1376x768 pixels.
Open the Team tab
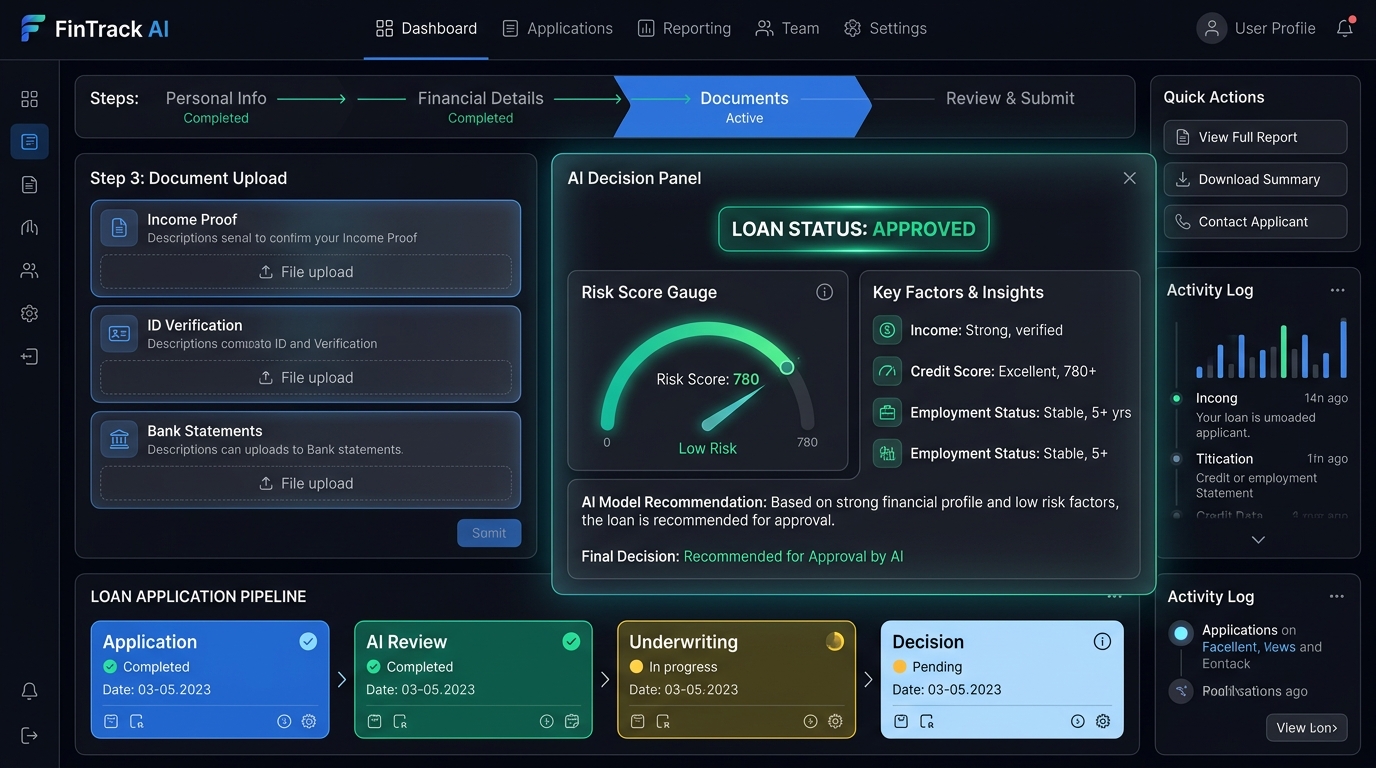click(x=787, y=28)
